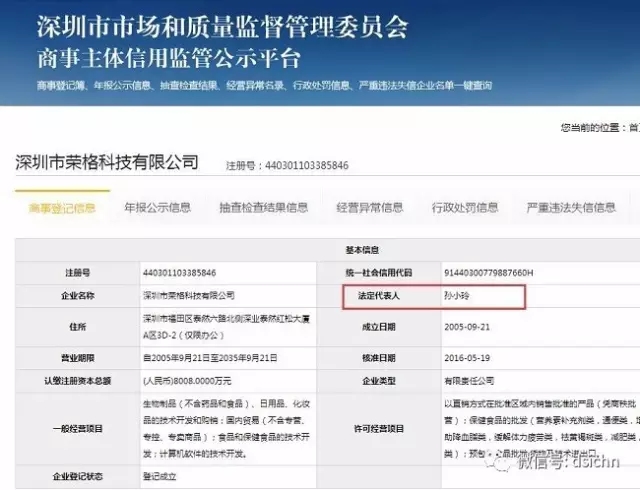
Task: Click the 企业登记状态 row label
Action: 78,476
